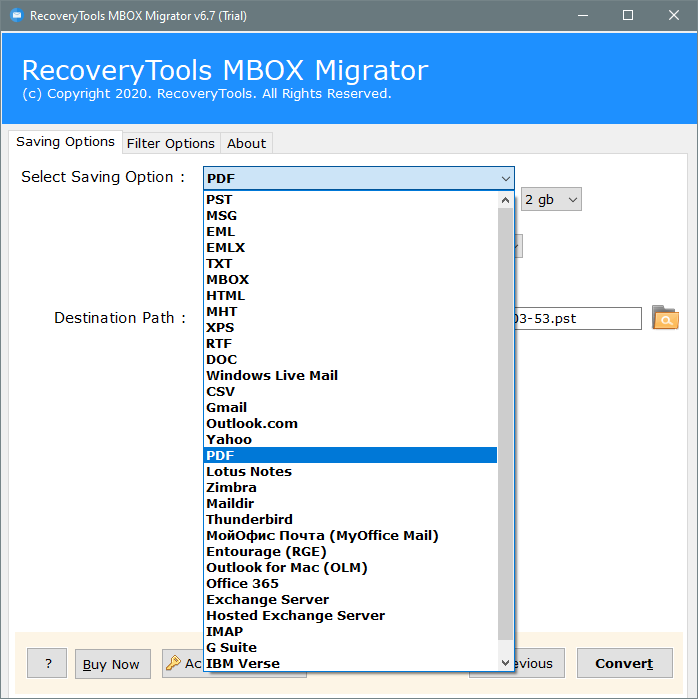Select G Suite from the list
Viewport: 698px width, 699px height.
pos(351,648)
